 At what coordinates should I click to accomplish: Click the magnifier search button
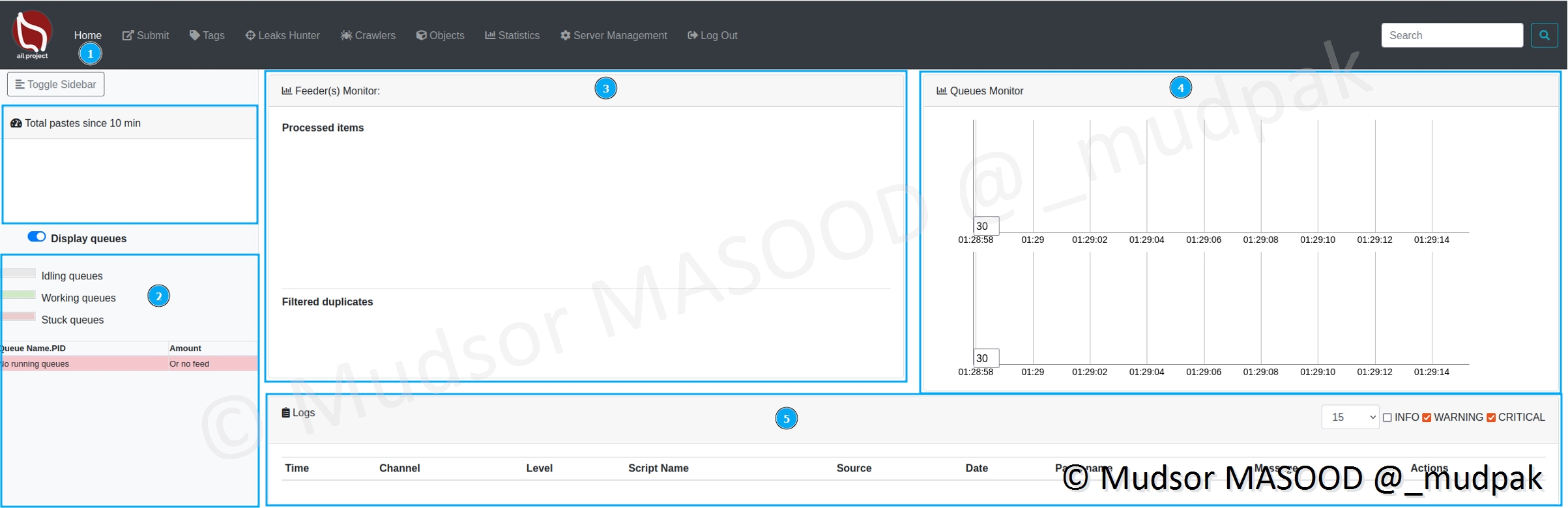[1544, 35]
